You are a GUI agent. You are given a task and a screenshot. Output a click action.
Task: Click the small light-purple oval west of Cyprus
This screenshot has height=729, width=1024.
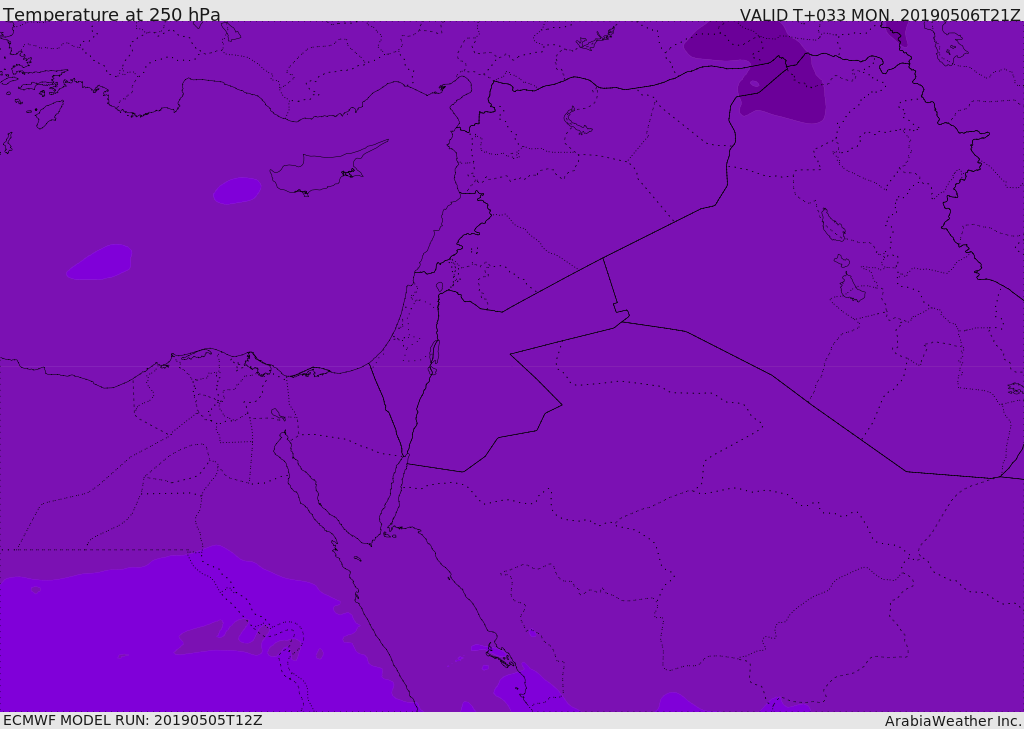pos(237,190)
